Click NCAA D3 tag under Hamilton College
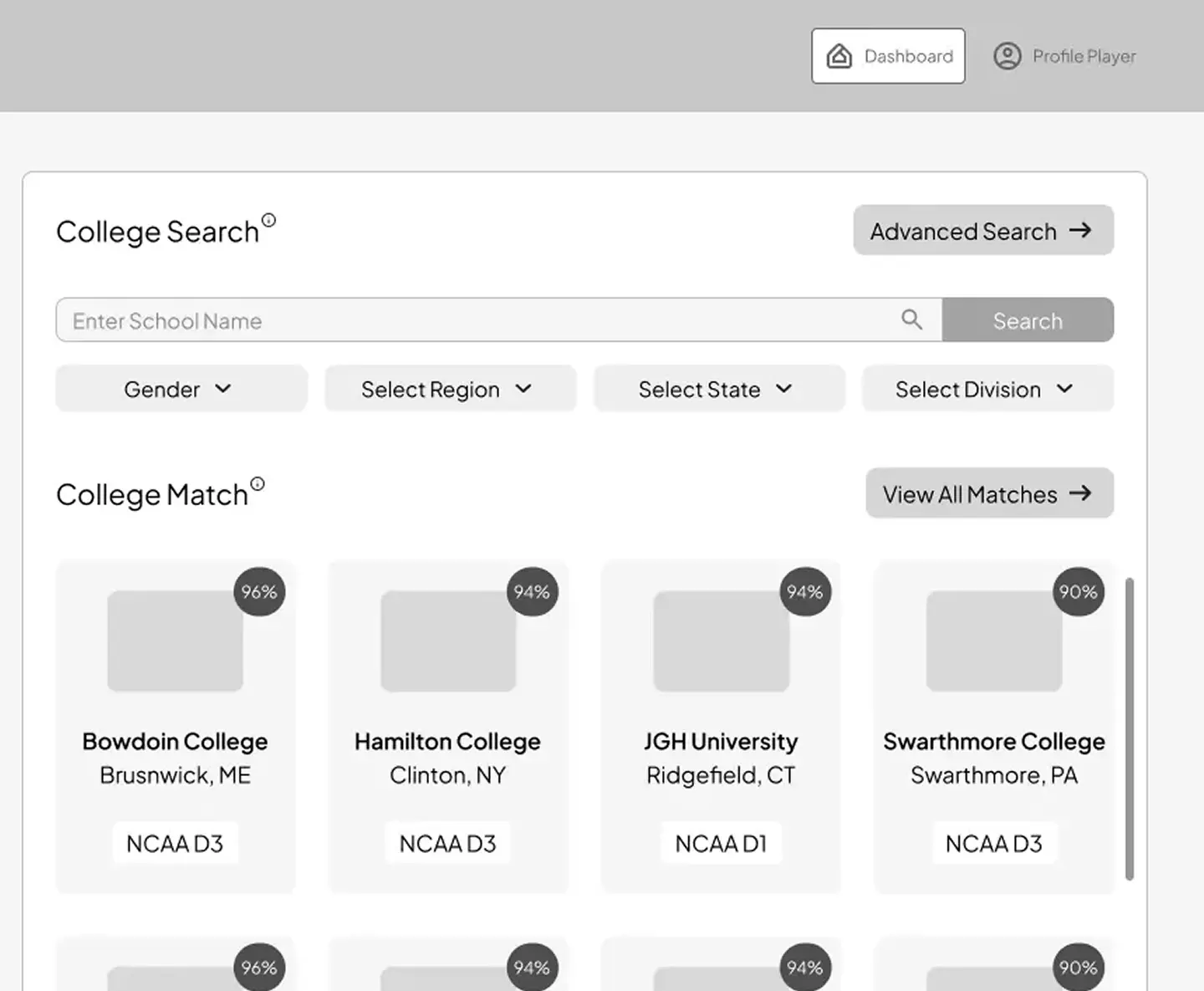Image resolution: width=1204 pixels, height=991 pixels. tap(447, 844)
